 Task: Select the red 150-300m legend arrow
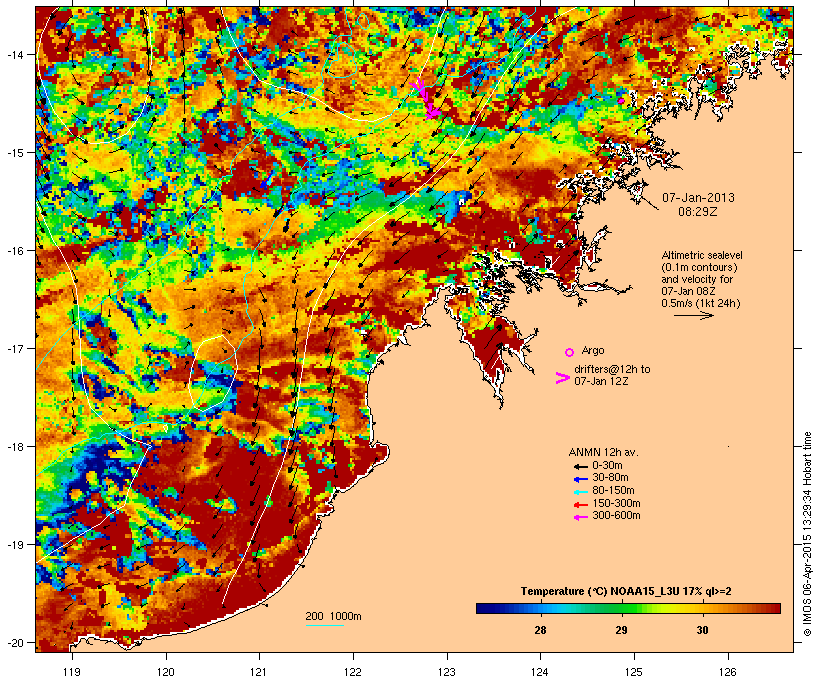580,505
